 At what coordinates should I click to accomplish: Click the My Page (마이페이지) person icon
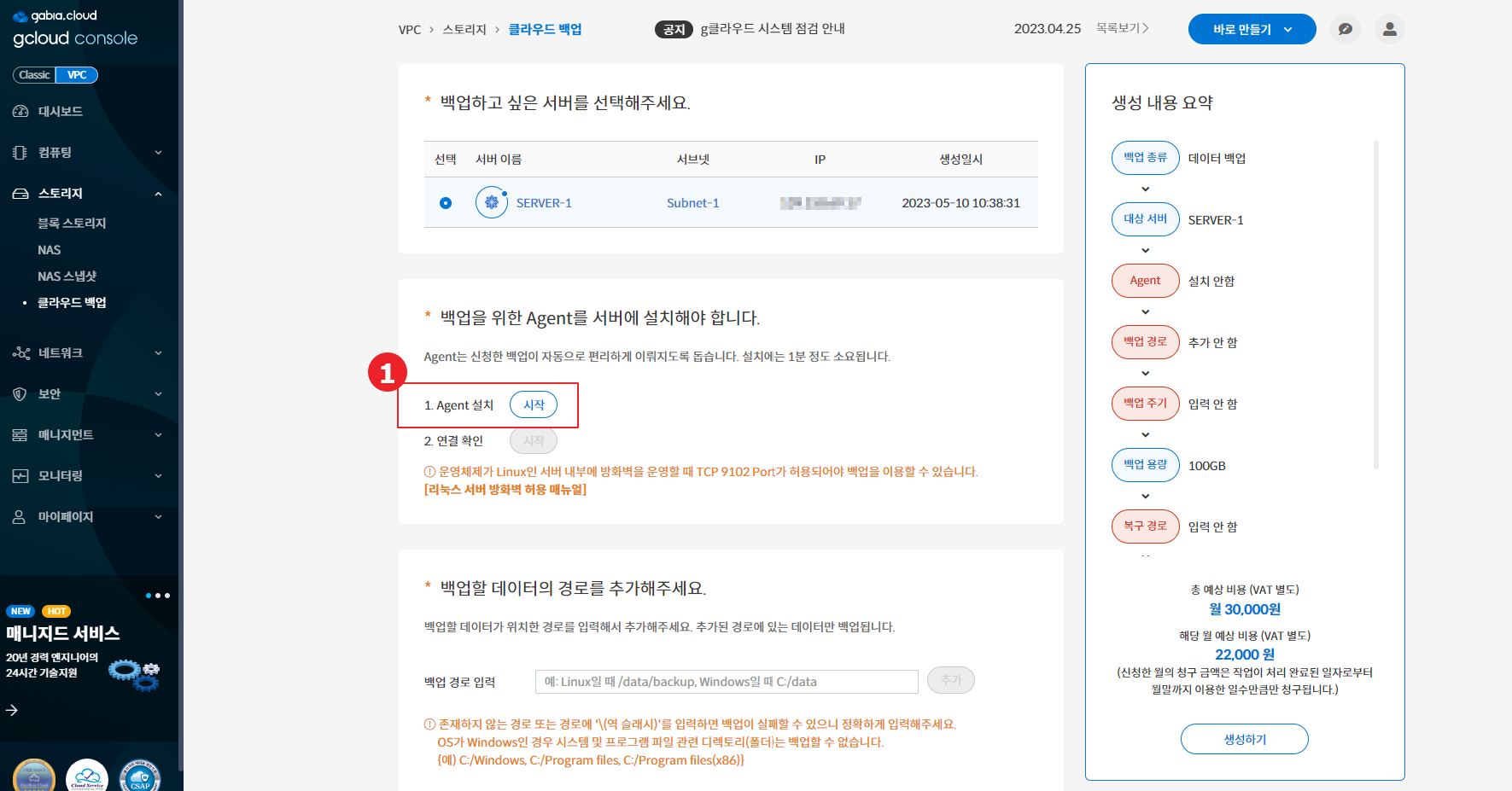pyautogui.click(x=20, y=517)
